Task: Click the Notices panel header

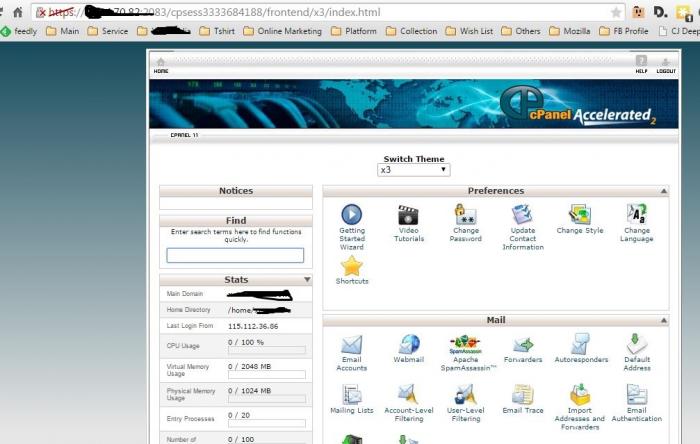Action: point(236,191)
